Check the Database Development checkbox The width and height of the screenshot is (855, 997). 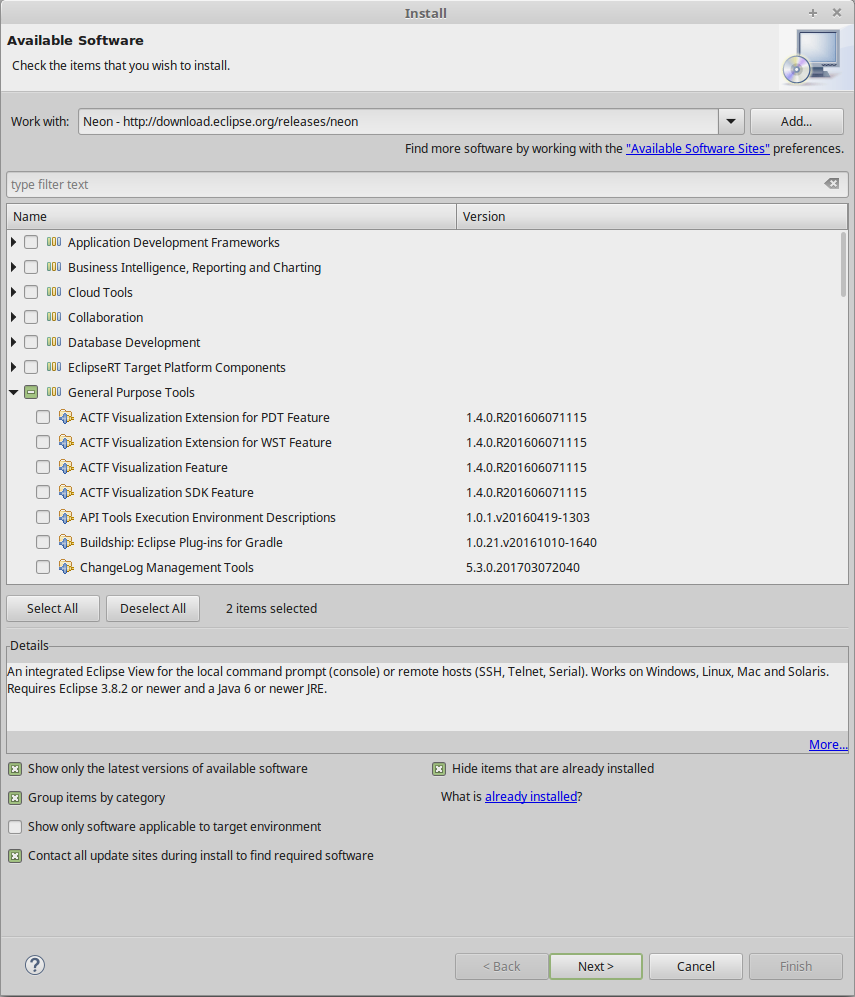click(31, 342)
